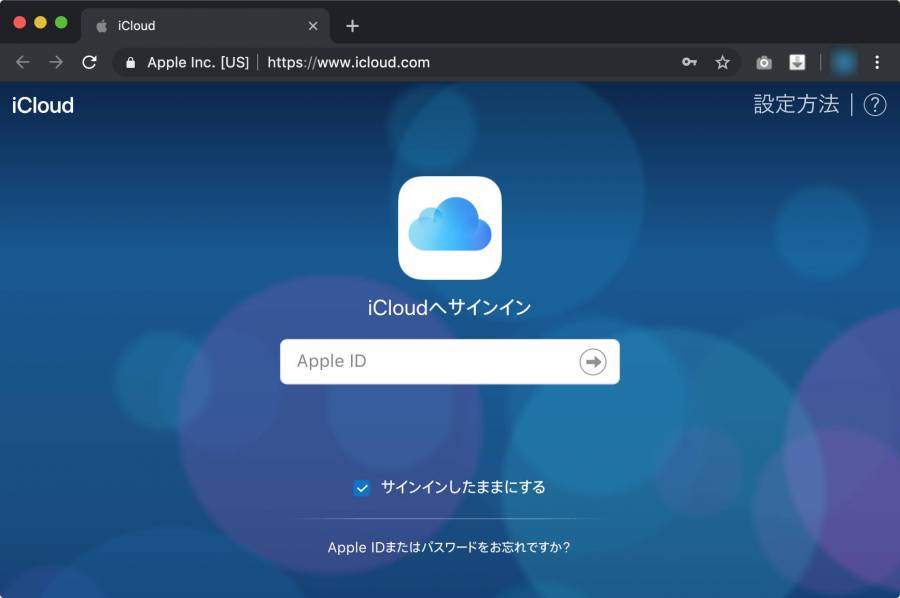Bookmark this page with the star
The height and width of the screenshot is (598, 900).
click(x=722, y=62)
